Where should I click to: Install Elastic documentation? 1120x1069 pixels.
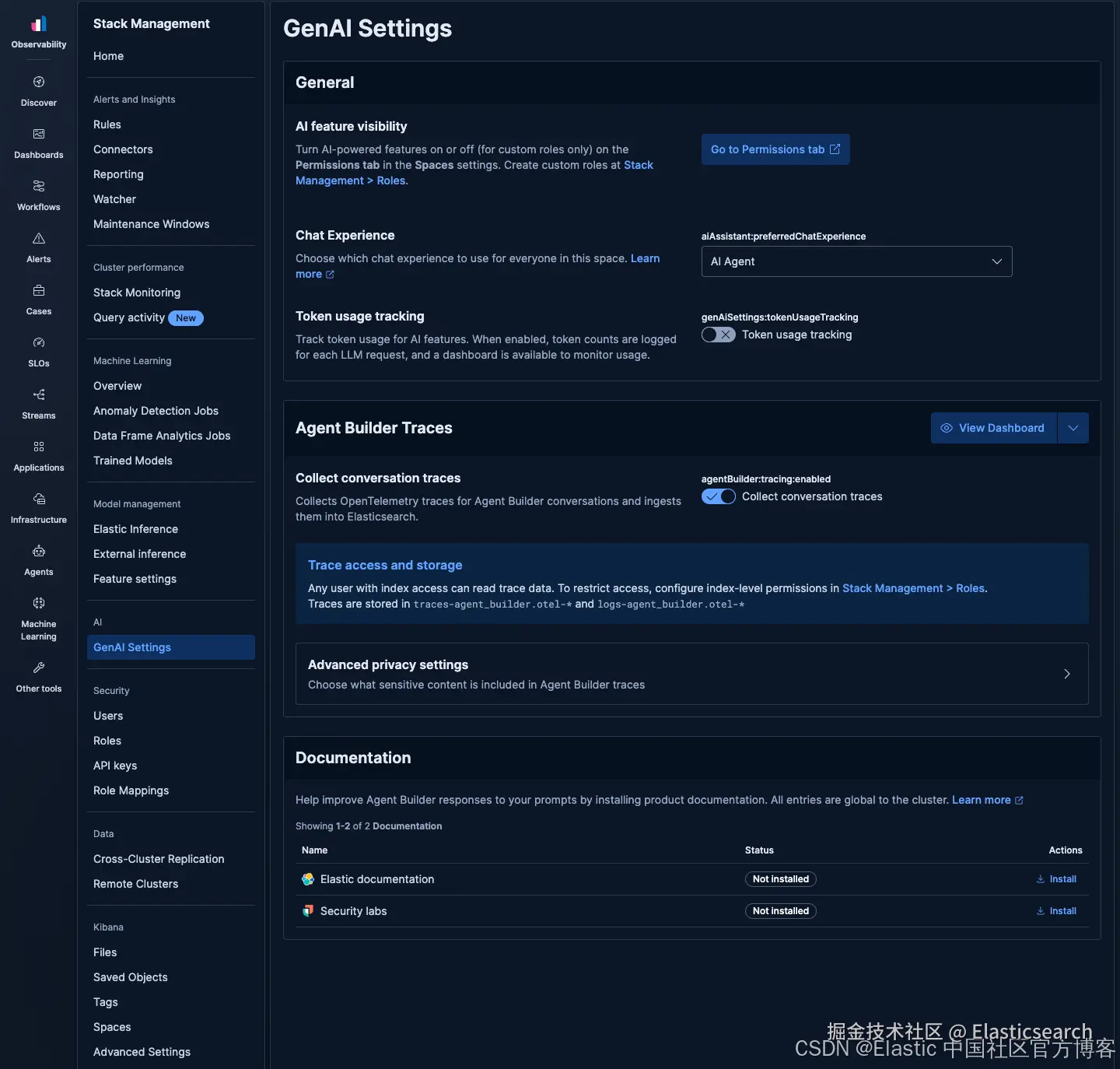pos(1056,879)
